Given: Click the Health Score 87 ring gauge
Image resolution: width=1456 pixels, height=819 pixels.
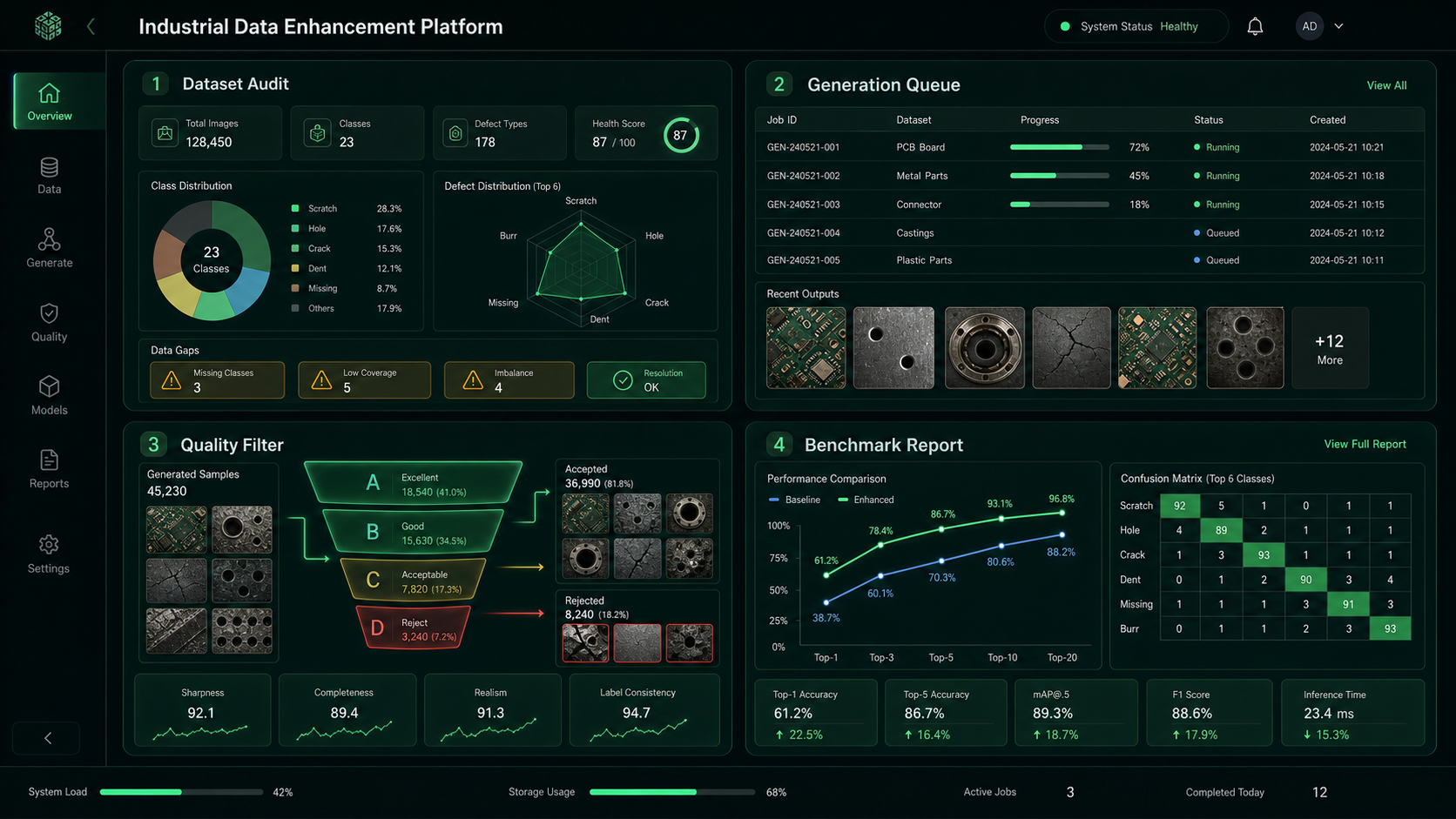Looking at the screenshot, I should tap(680, 135).
